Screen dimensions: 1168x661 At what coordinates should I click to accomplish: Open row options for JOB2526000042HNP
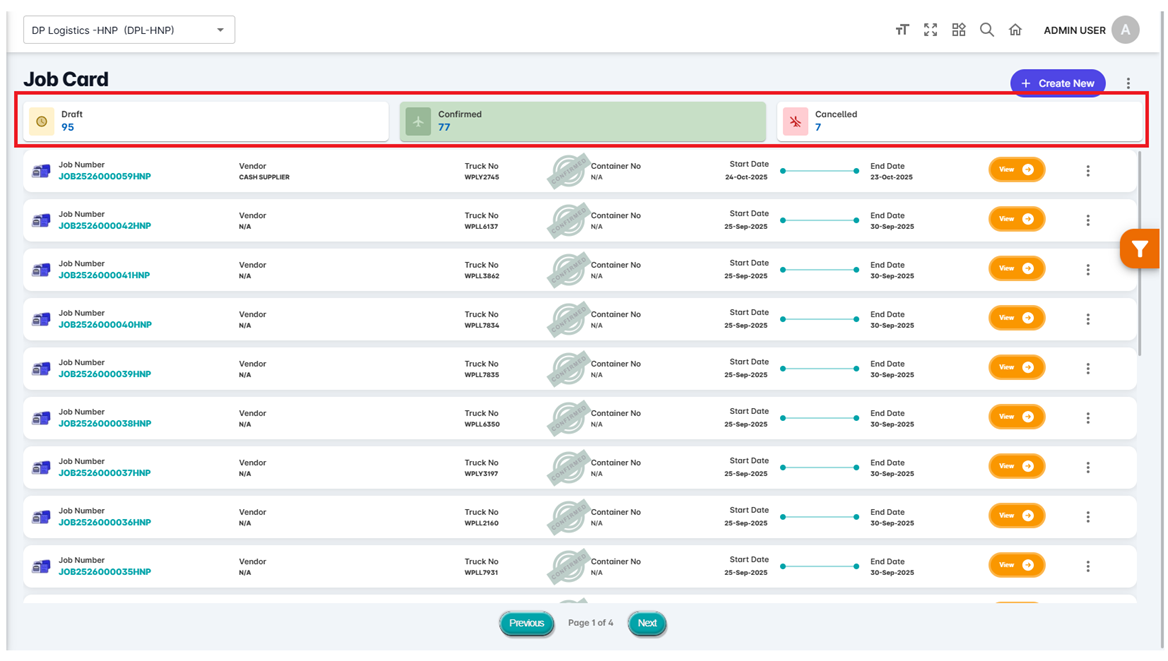tap(1088, 220)
